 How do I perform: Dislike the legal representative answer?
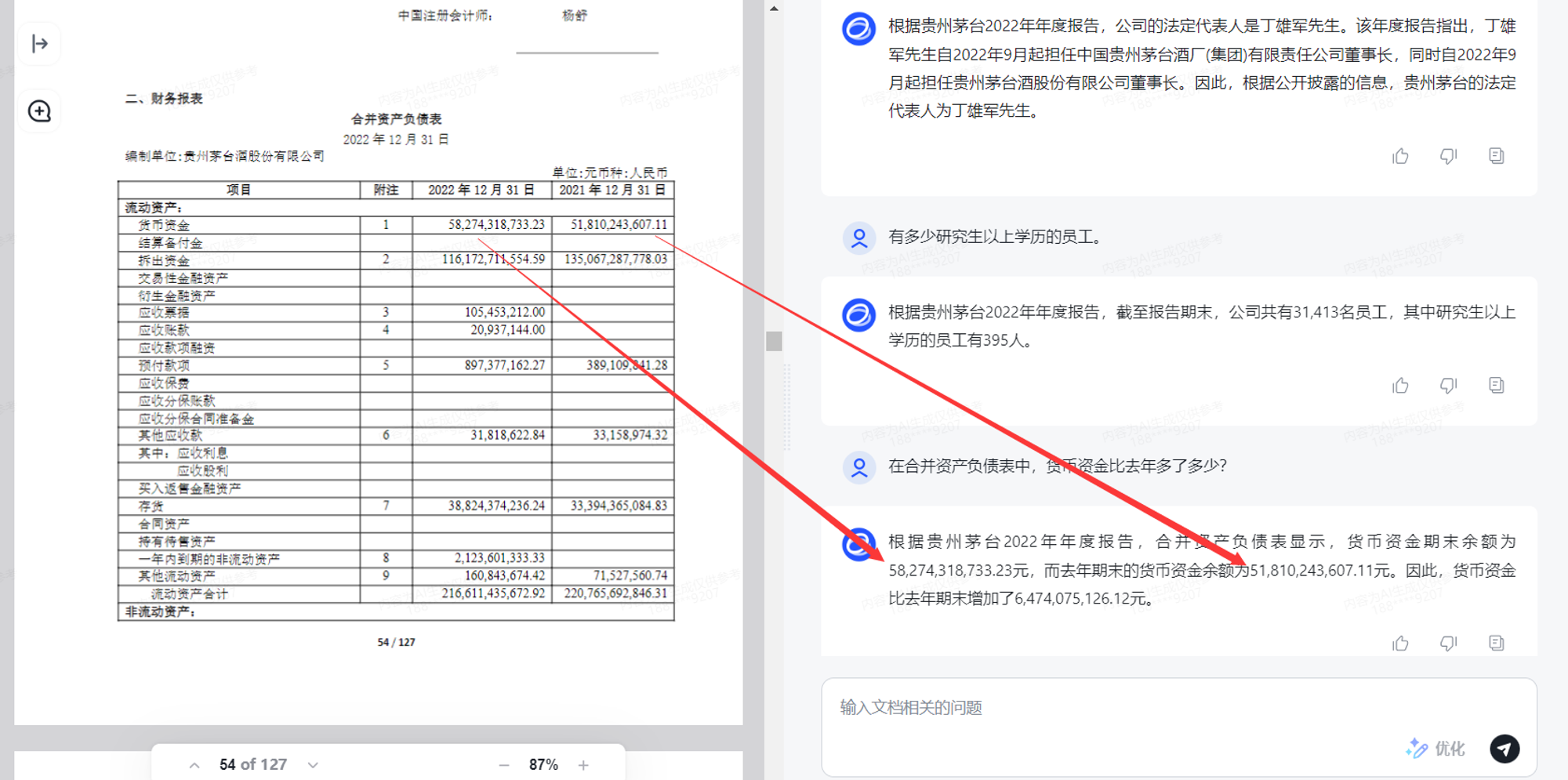(1448, 156)
